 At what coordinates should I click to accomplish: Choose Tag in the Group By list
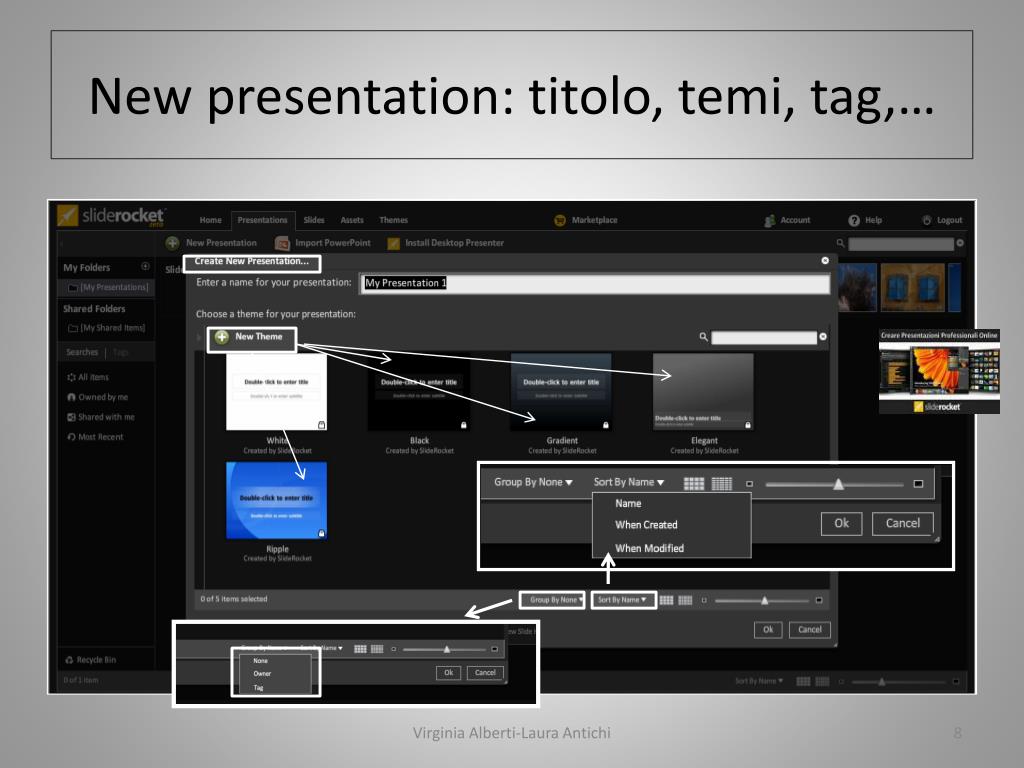[x=258, y=688]
